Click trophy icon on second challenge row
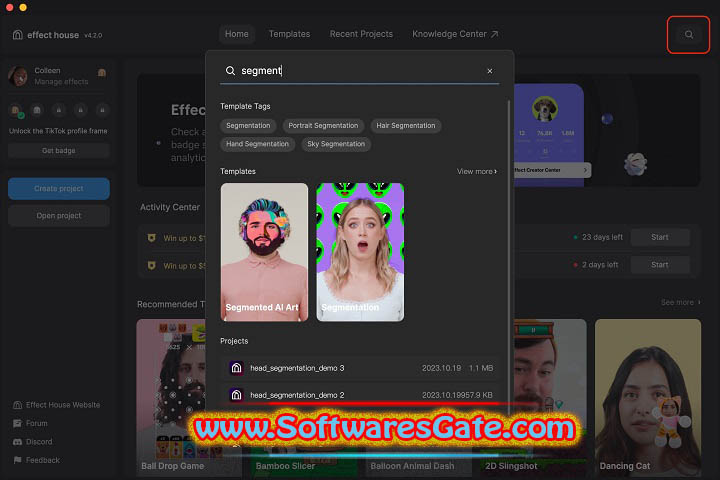Viewport: 720px width, 480px height. click(x=152, y=265)
